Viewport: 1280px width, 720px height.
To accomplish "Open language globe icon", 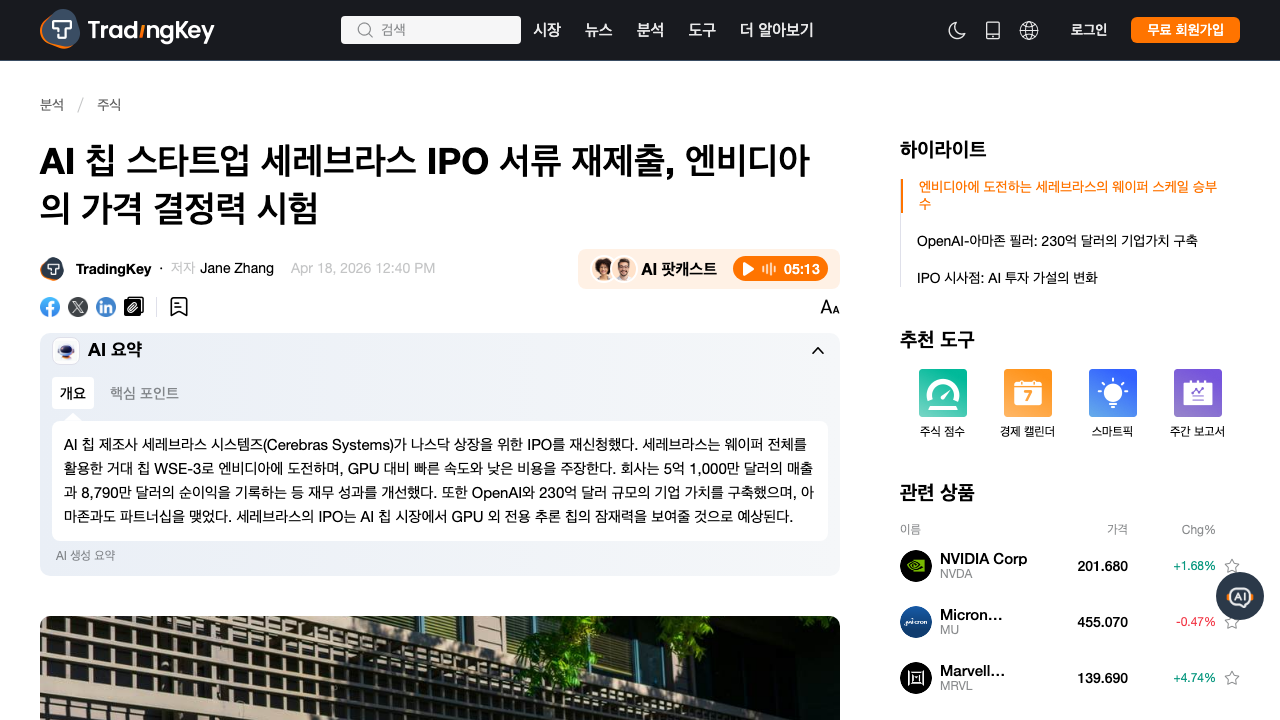I will coord(1029,30).
